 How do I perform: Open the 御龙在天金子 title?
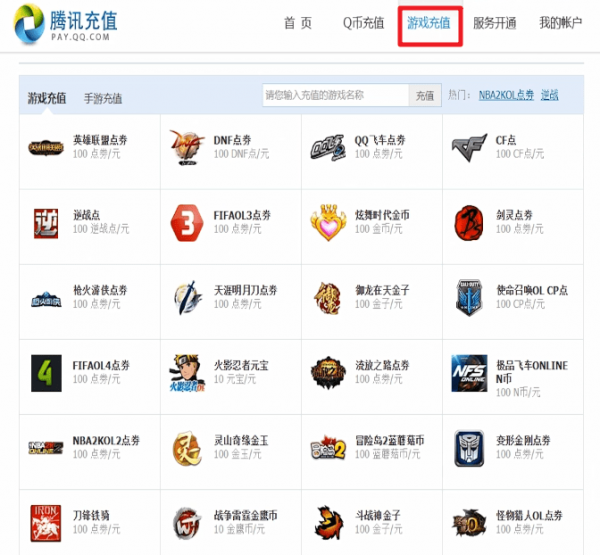pos(382,290)
